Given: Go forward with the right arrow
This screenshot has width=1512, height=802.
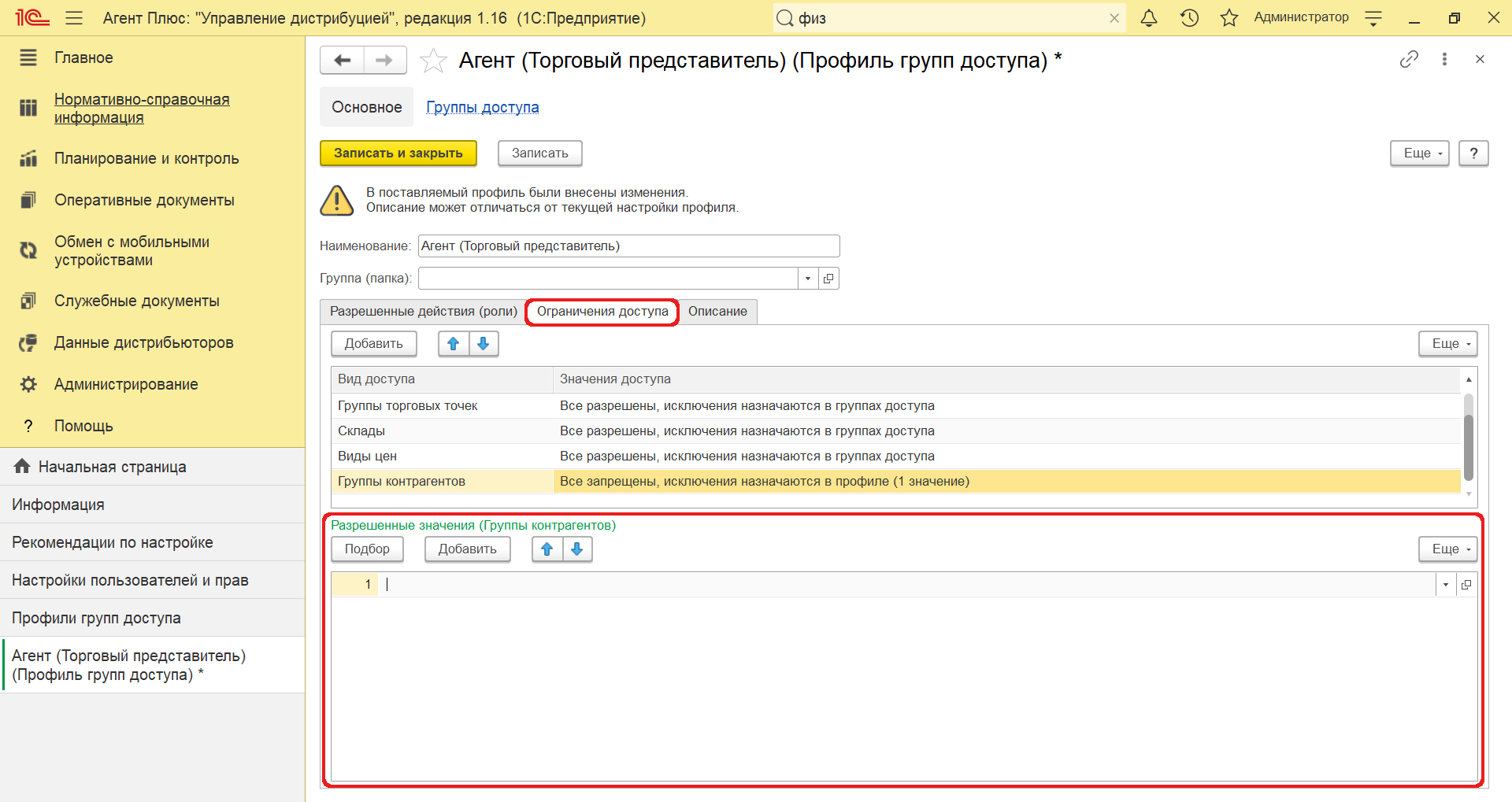Looking at the screenshot, I should [384, 60].
